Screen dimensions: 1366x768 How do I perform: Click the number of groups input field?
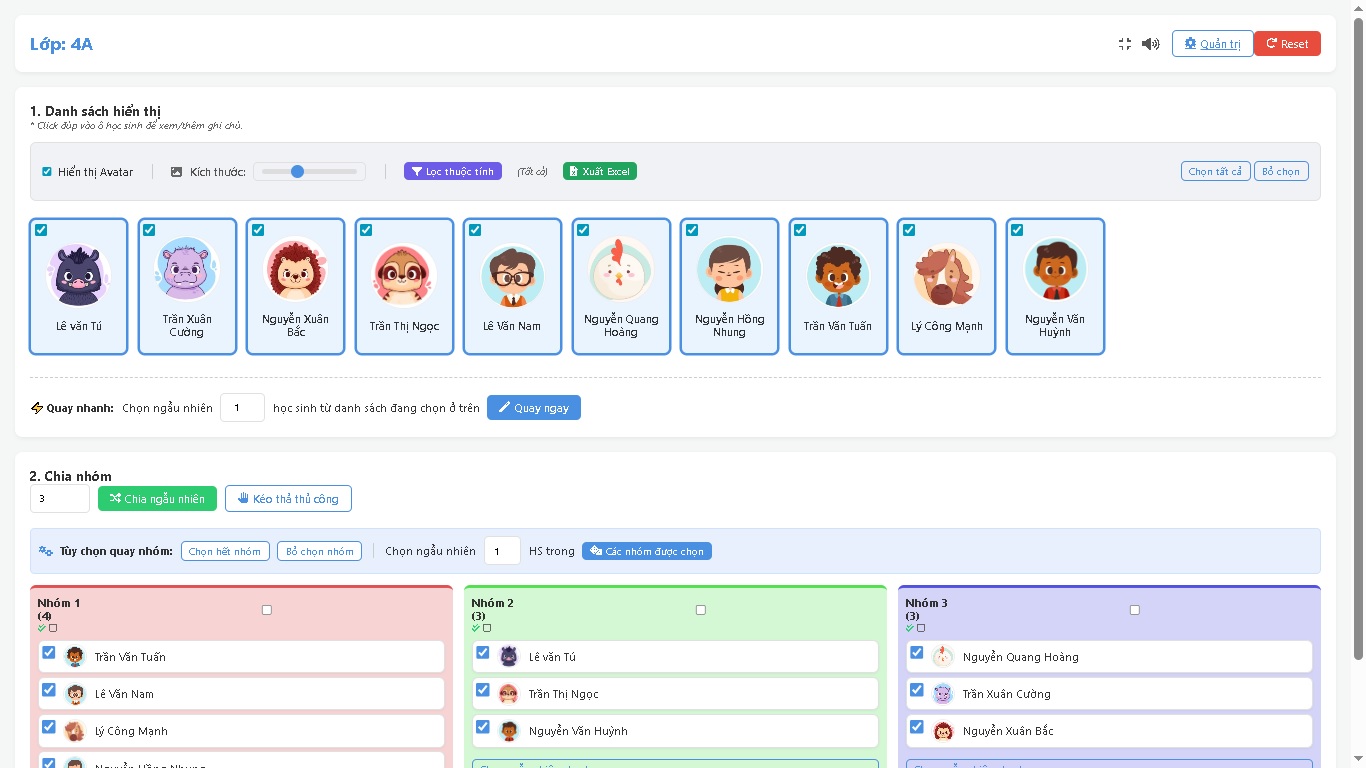[x=60, y=498]
